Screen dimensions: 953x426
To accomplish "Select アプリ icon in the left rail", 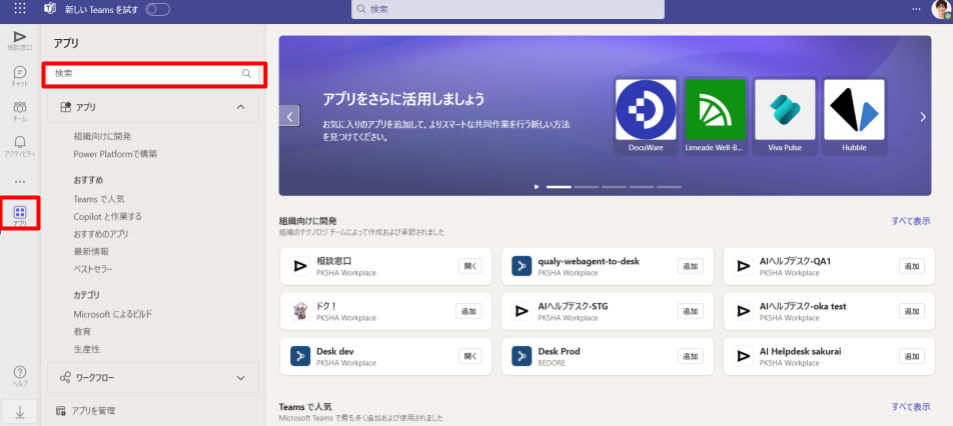I will [19, 215].
